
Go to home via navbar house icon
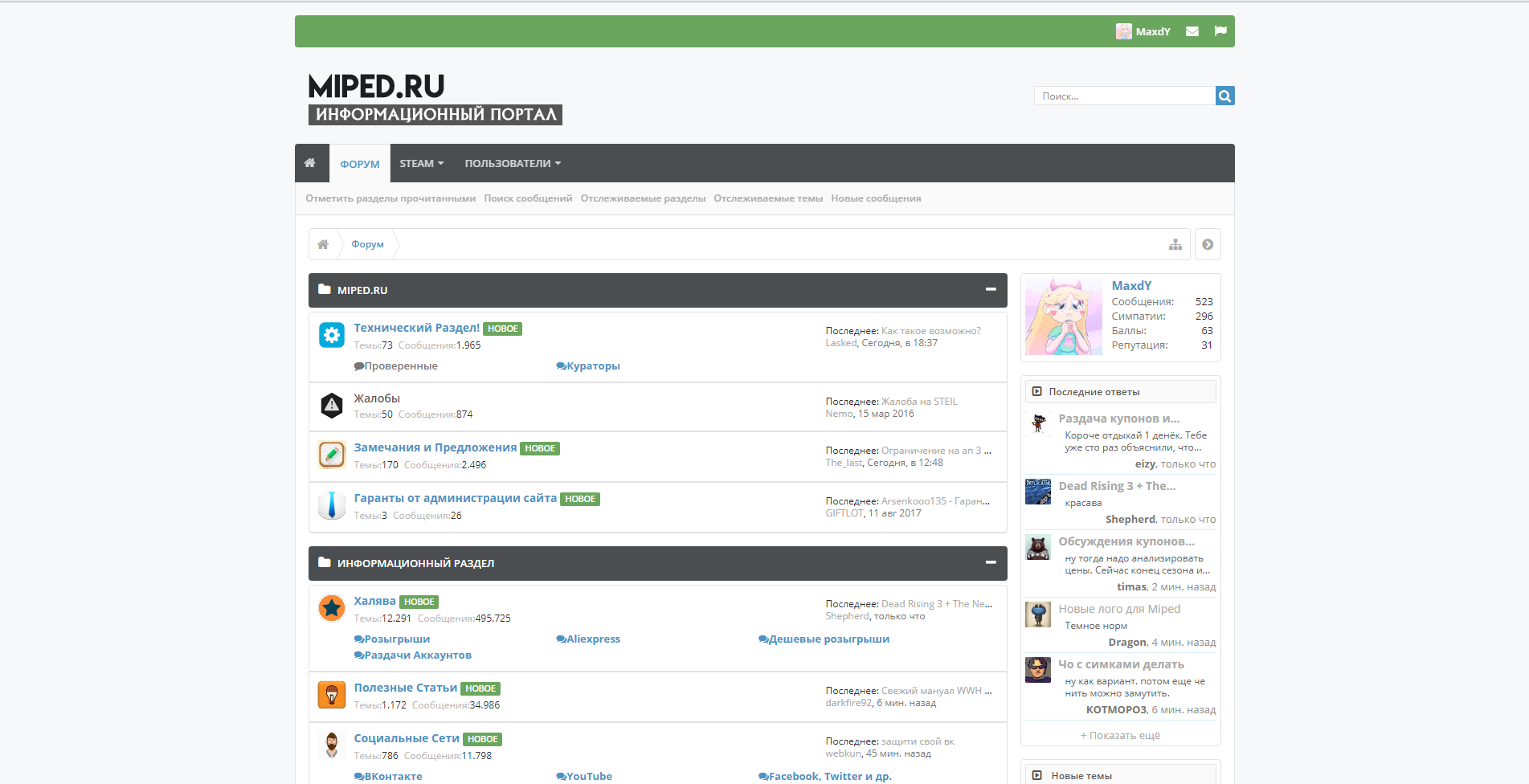310,163
